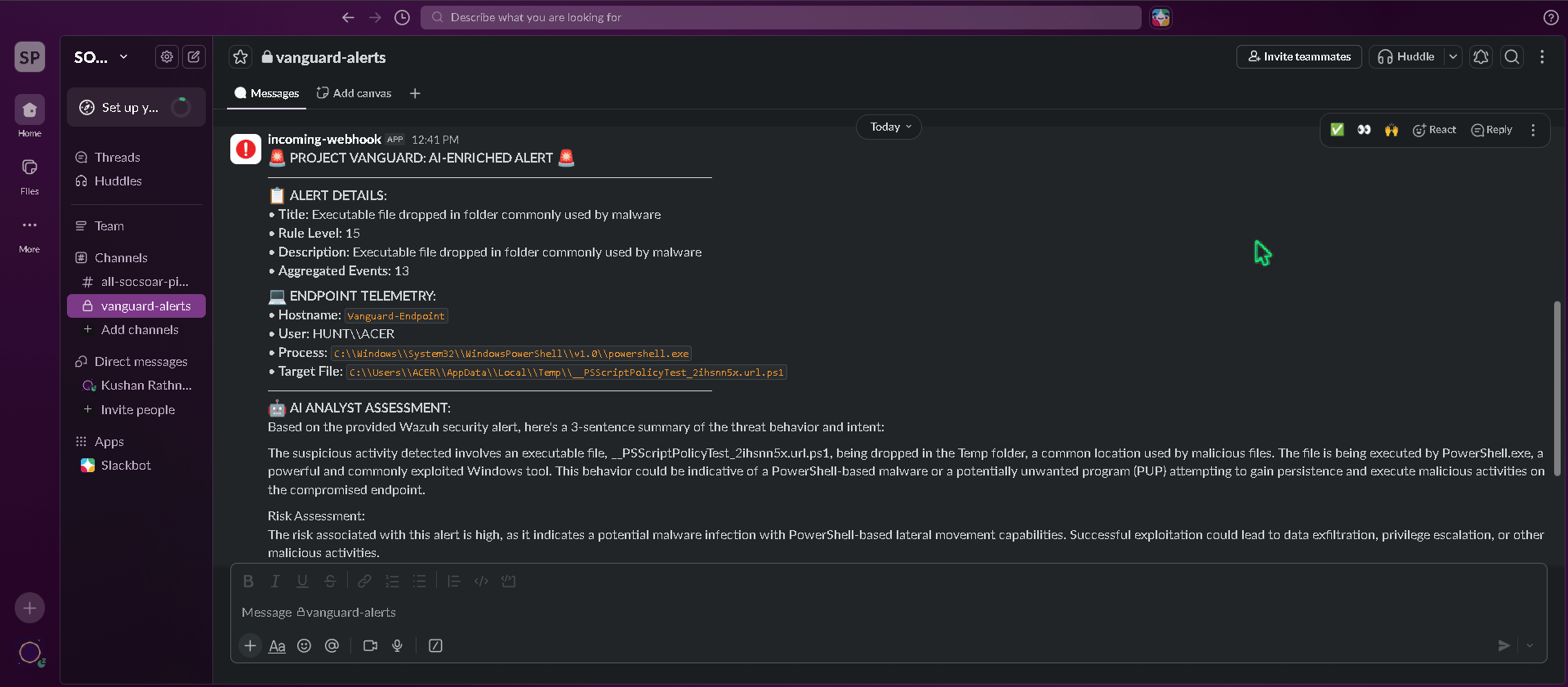Click Add channels
Screen dimensions: 1568x687
pyautogui.click(x=136, y=329)
